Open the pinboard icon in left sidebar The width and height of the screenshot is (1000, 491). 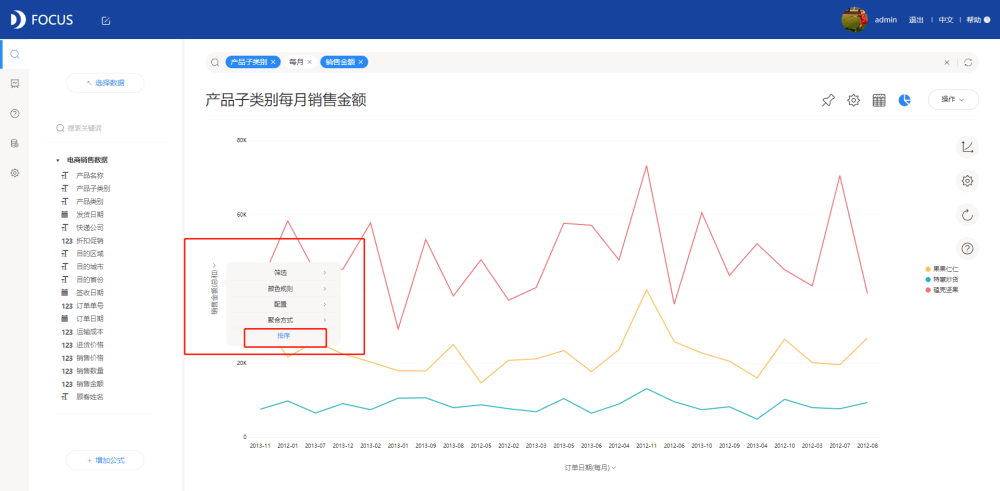(15, 84)
